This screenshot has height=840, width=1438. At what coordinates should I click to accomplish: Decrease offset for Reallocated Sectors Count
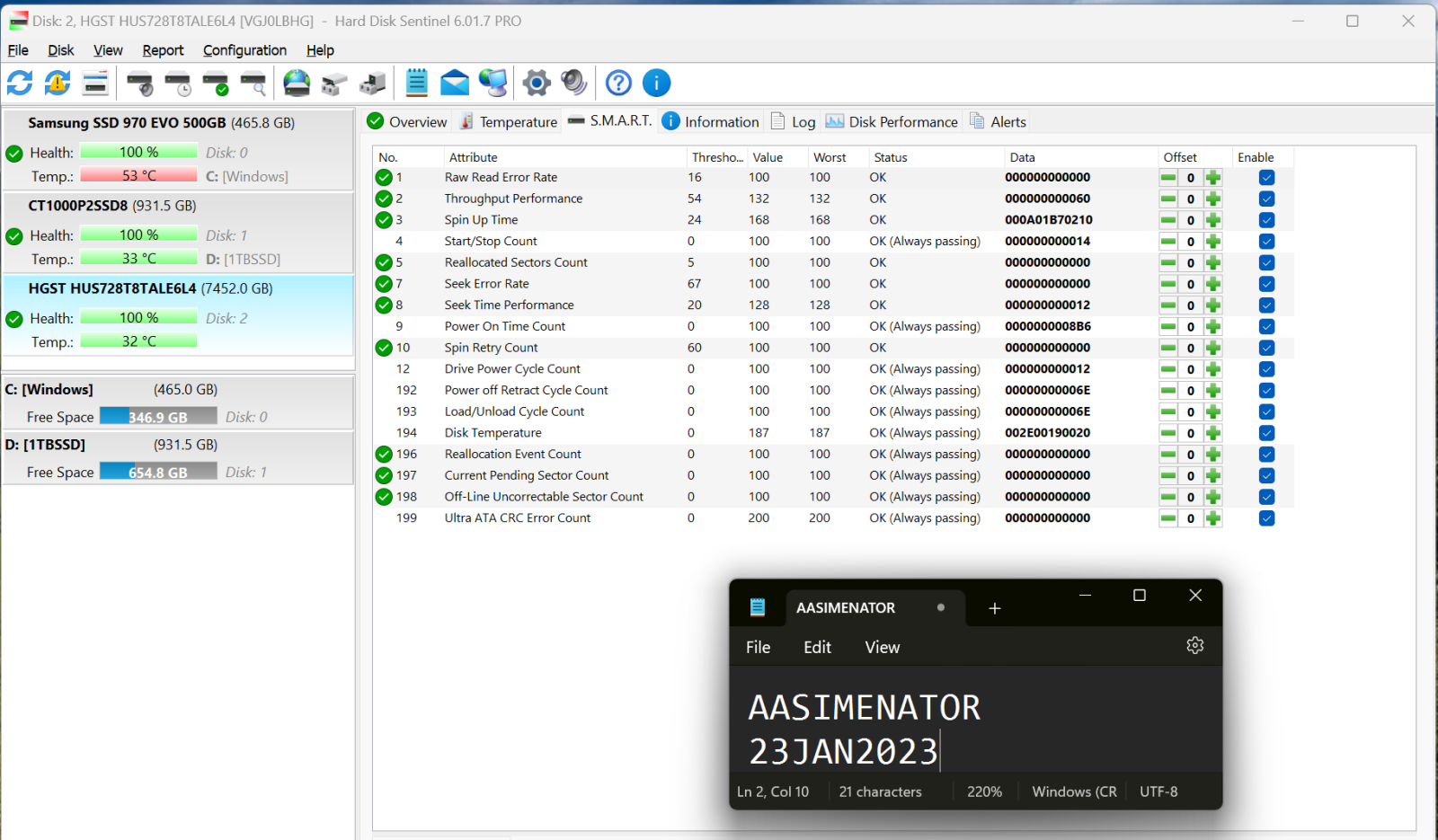(1168, 263)
